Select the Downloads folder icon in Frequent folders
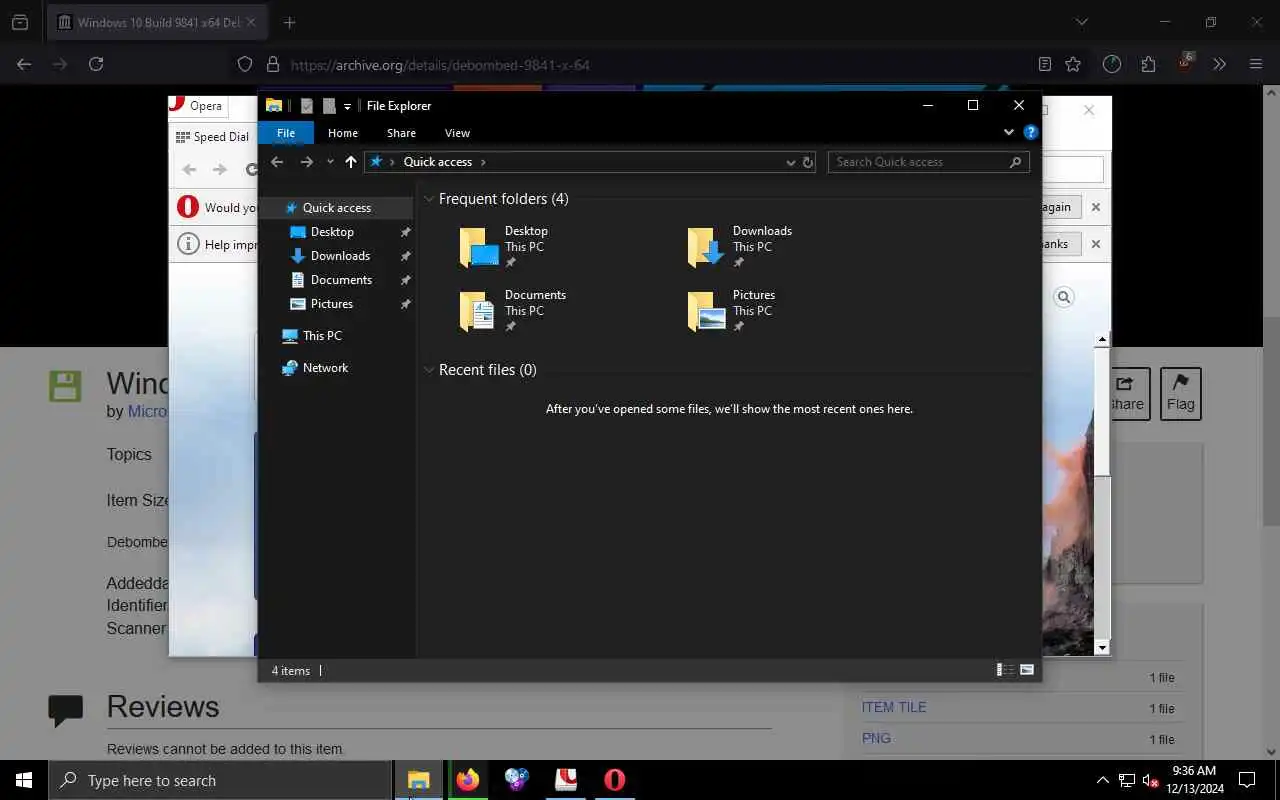1280x800 pixels. coord(707,247)
